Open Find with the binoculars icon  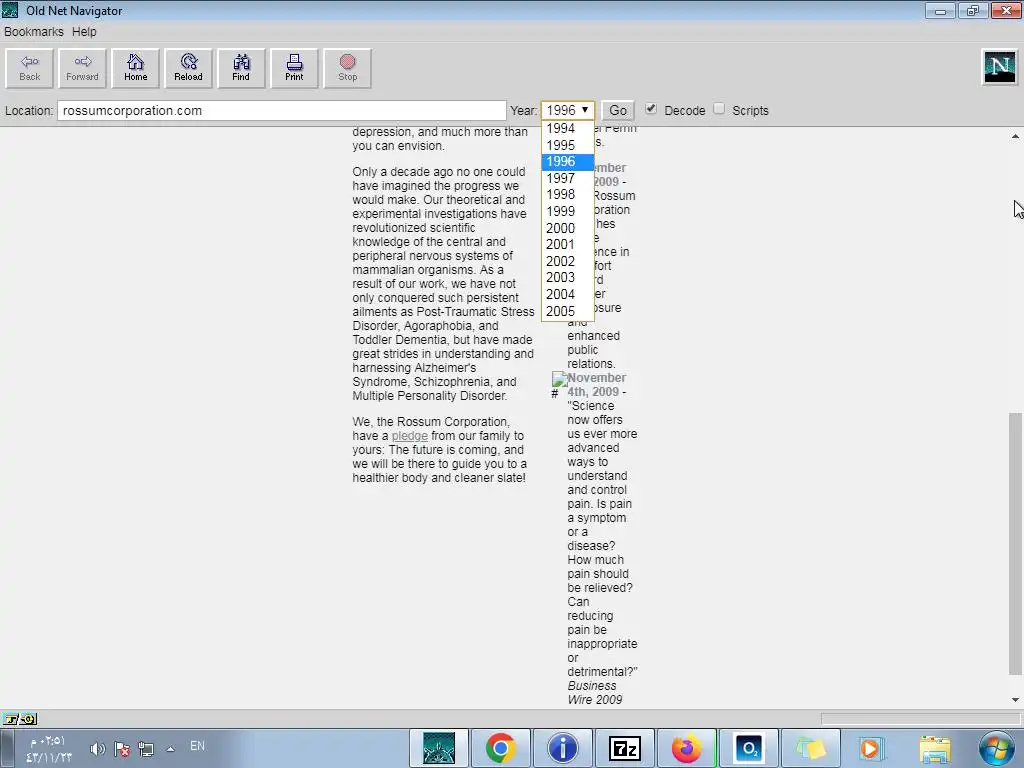pos(241,68)
